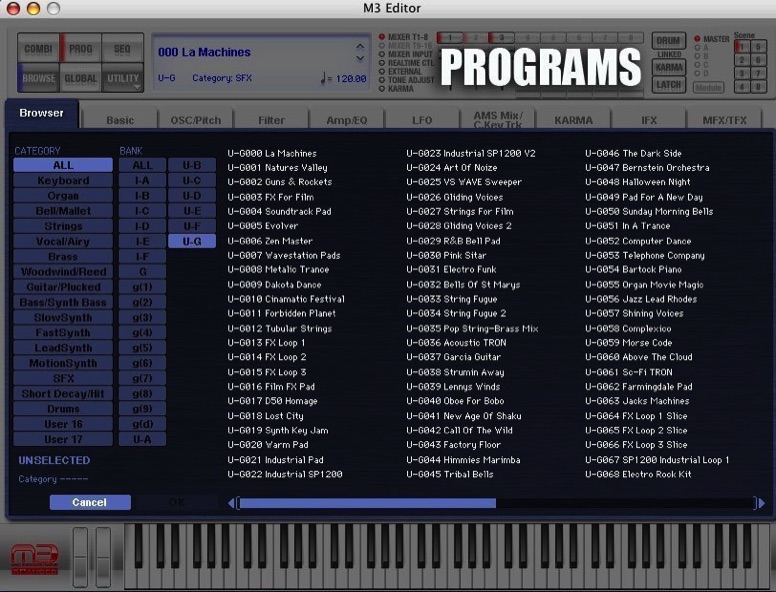The width and height of the screenshot is (776, 592).
Task: Click the tempo value 120.00
Action: (x=351, y=79)
